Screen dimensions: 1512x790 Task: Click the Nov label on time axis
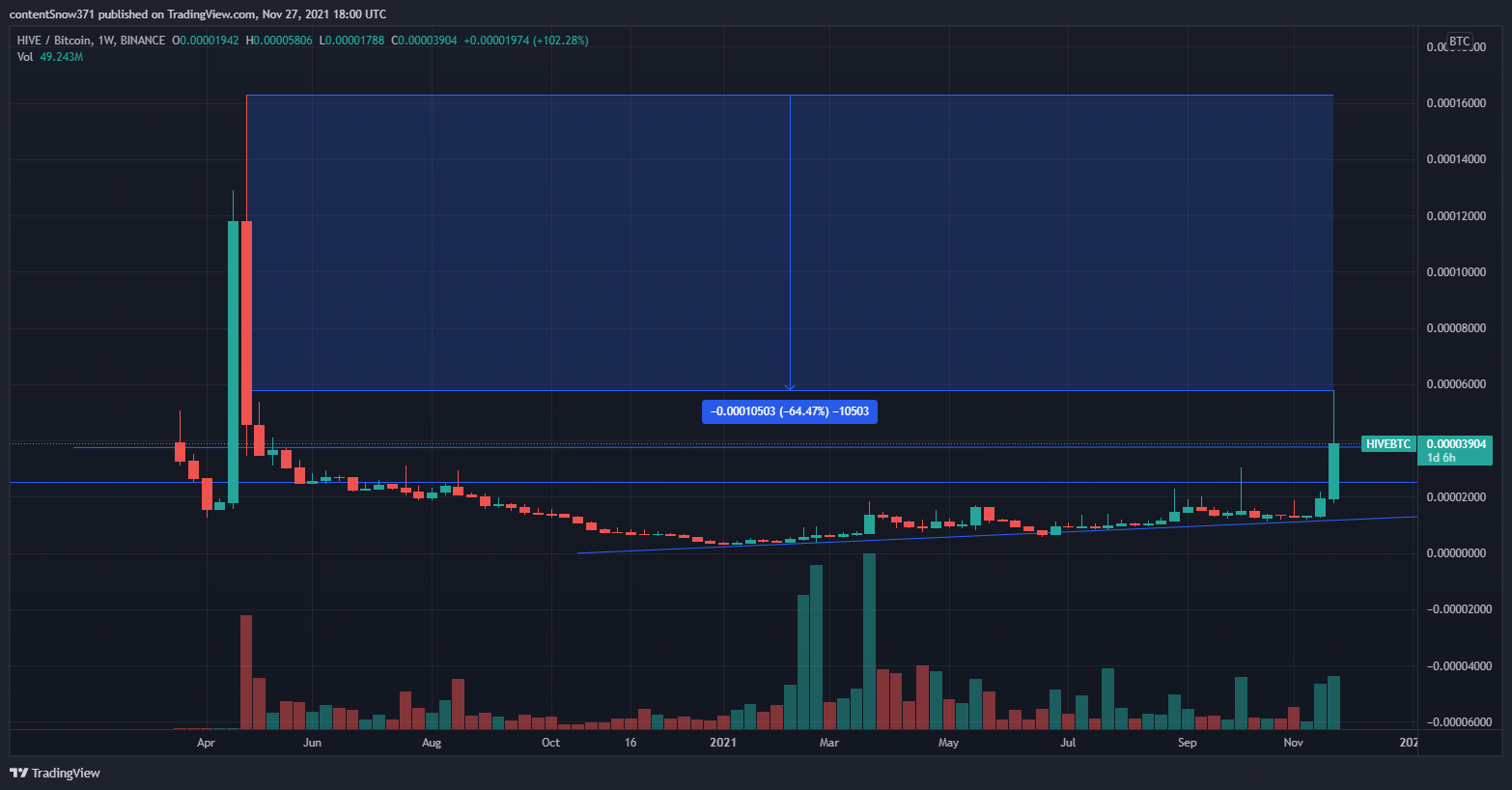[1293, 743]
